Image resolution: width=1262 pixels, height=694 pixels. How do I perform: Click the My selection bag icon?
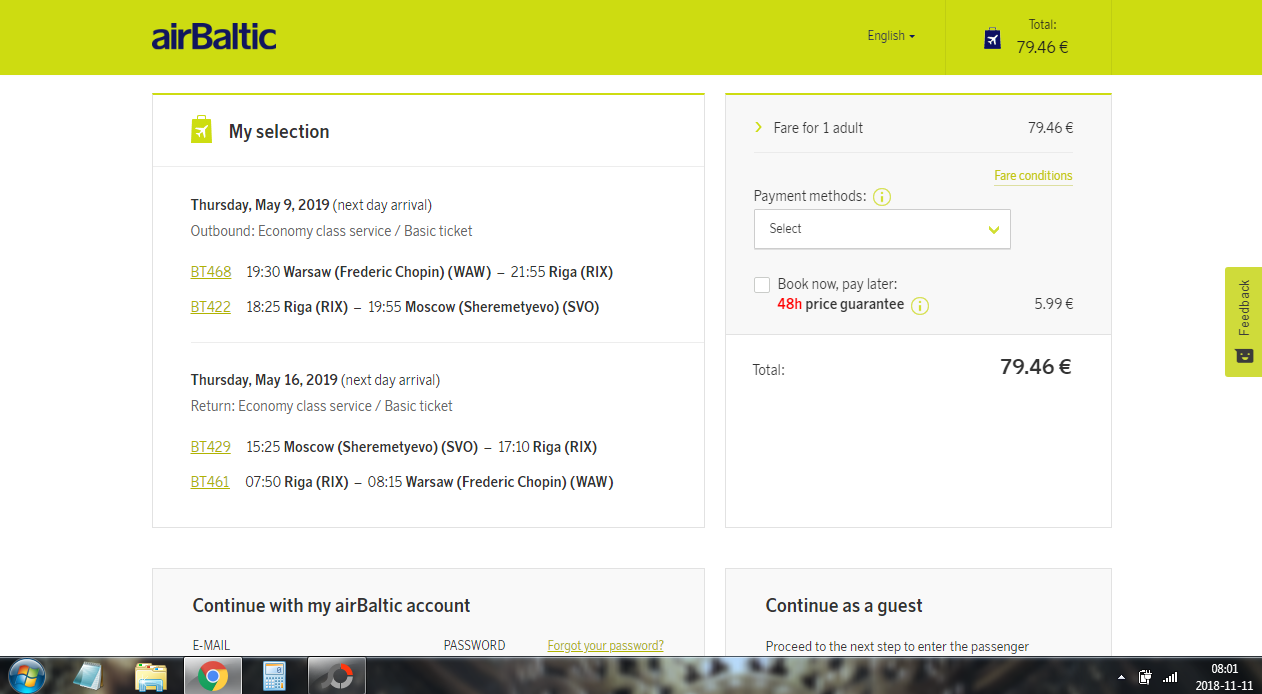coord(201,130)
